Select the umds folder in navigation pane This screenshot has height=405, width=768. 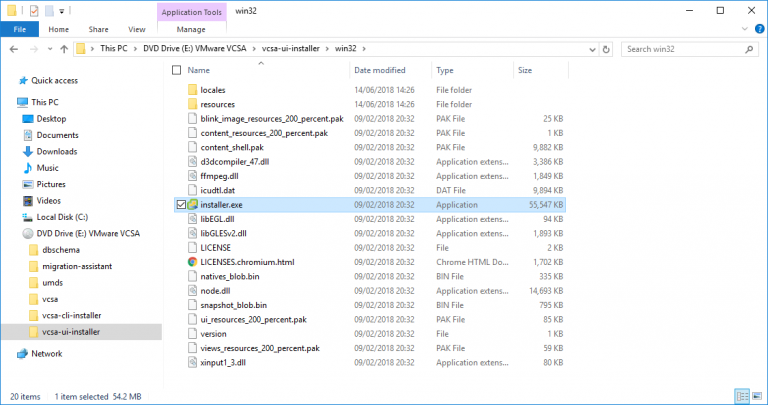[52, 283]
